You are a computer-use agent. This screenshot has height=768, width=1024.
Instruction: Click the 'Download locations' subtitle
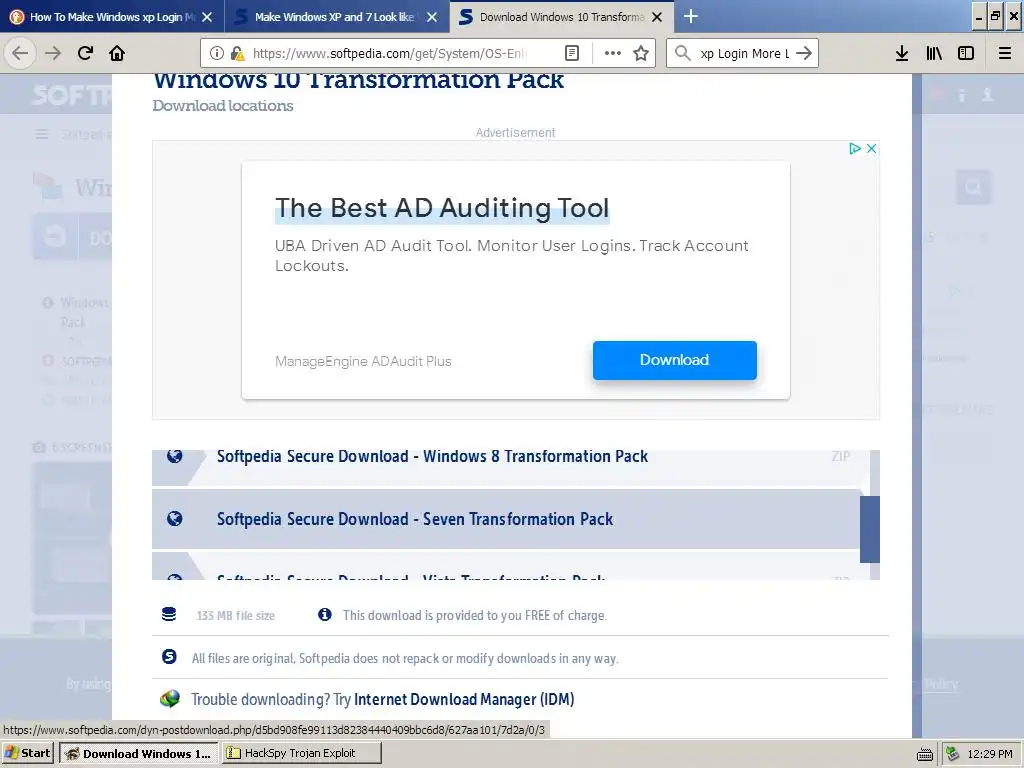223,106
